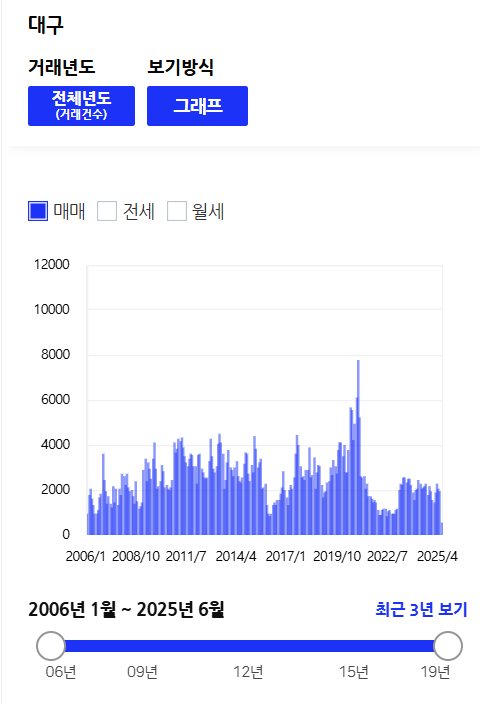Click the 19년 slider tick label
This screenshot has width=480, height=704.
coord(435,672)
